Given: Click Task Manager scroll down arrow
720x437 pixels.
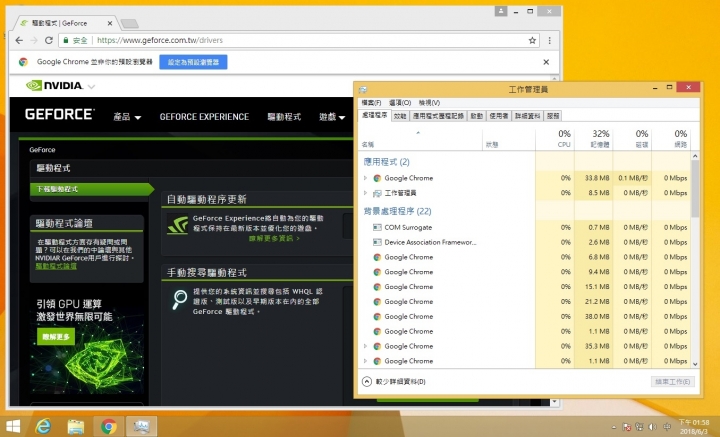Looking at the screenshot, I should (x=695, y=364).
